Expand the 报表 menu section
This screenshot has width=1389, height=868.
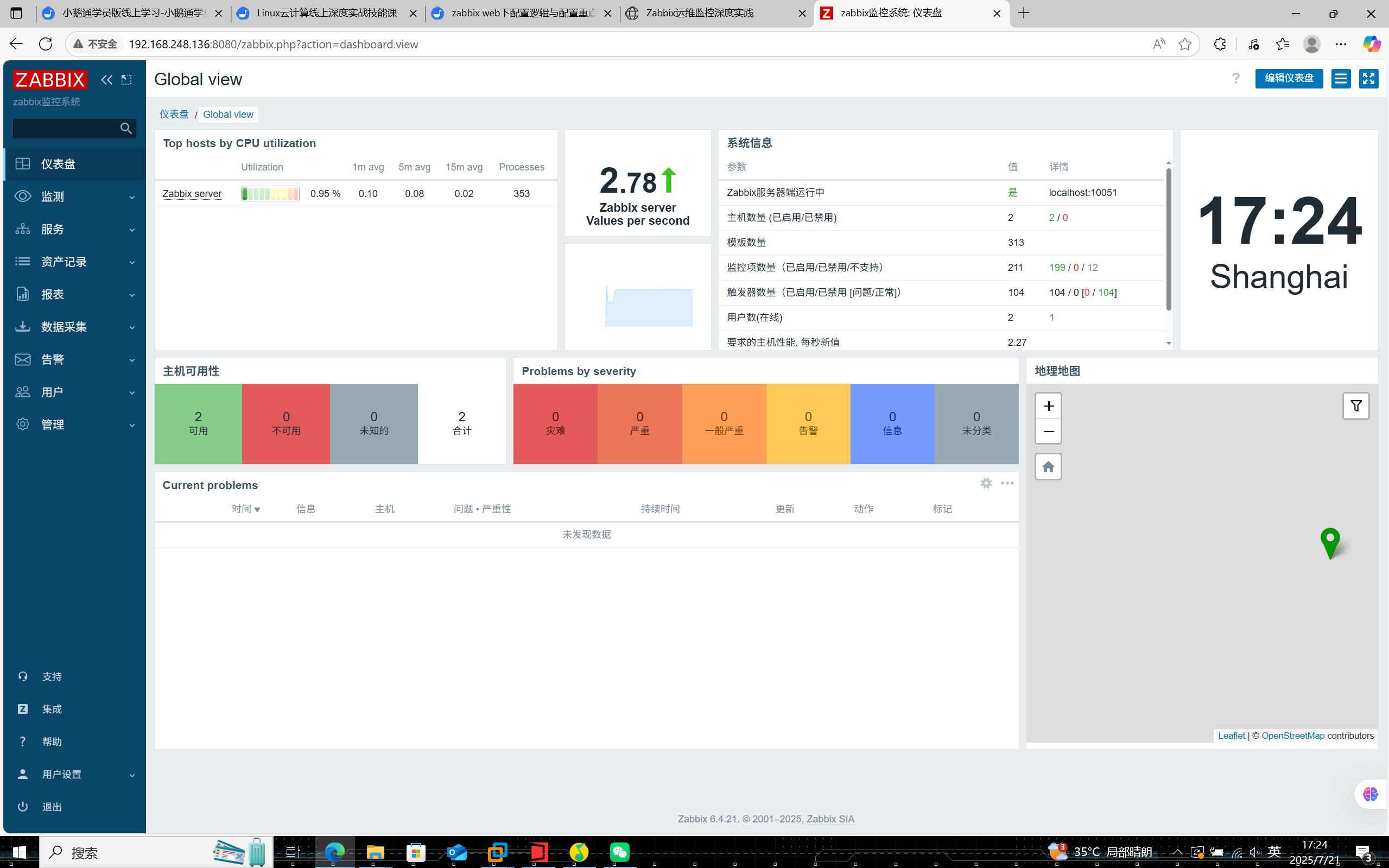74,295
